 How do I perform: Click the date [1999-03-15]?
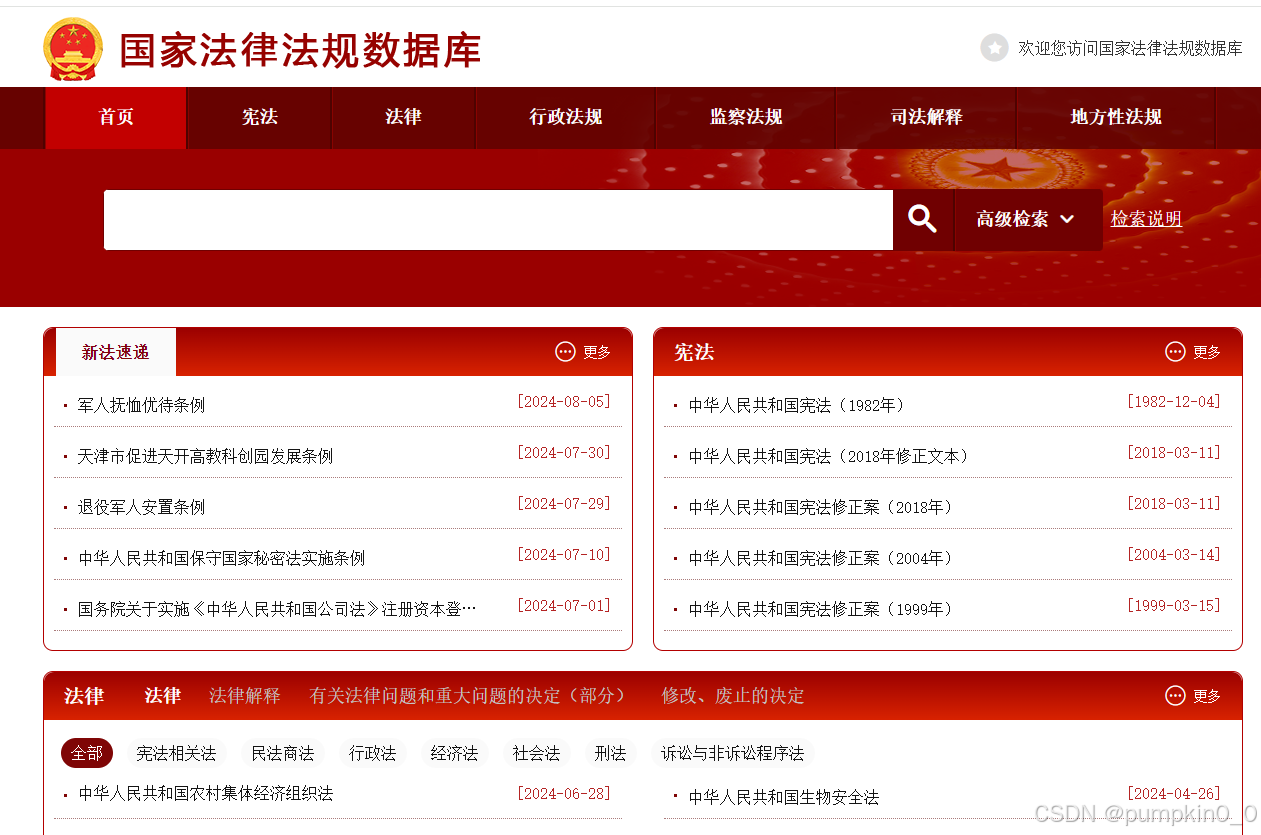pyautogui.click(x=1174, y=606)
